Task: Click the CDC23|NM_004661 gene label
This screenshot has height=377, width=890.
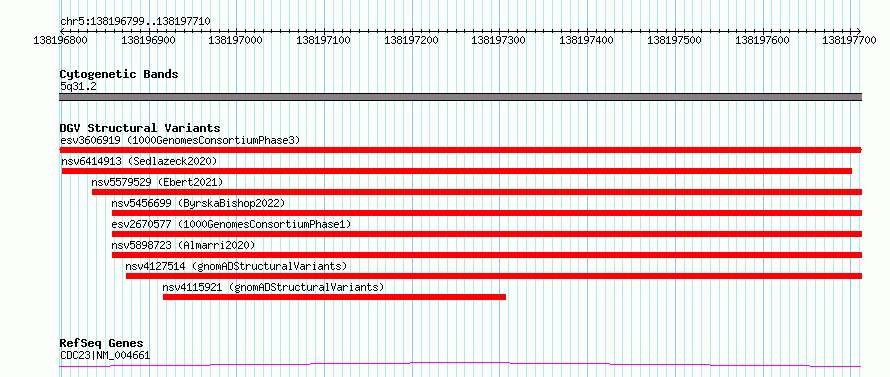Action: 105,355
